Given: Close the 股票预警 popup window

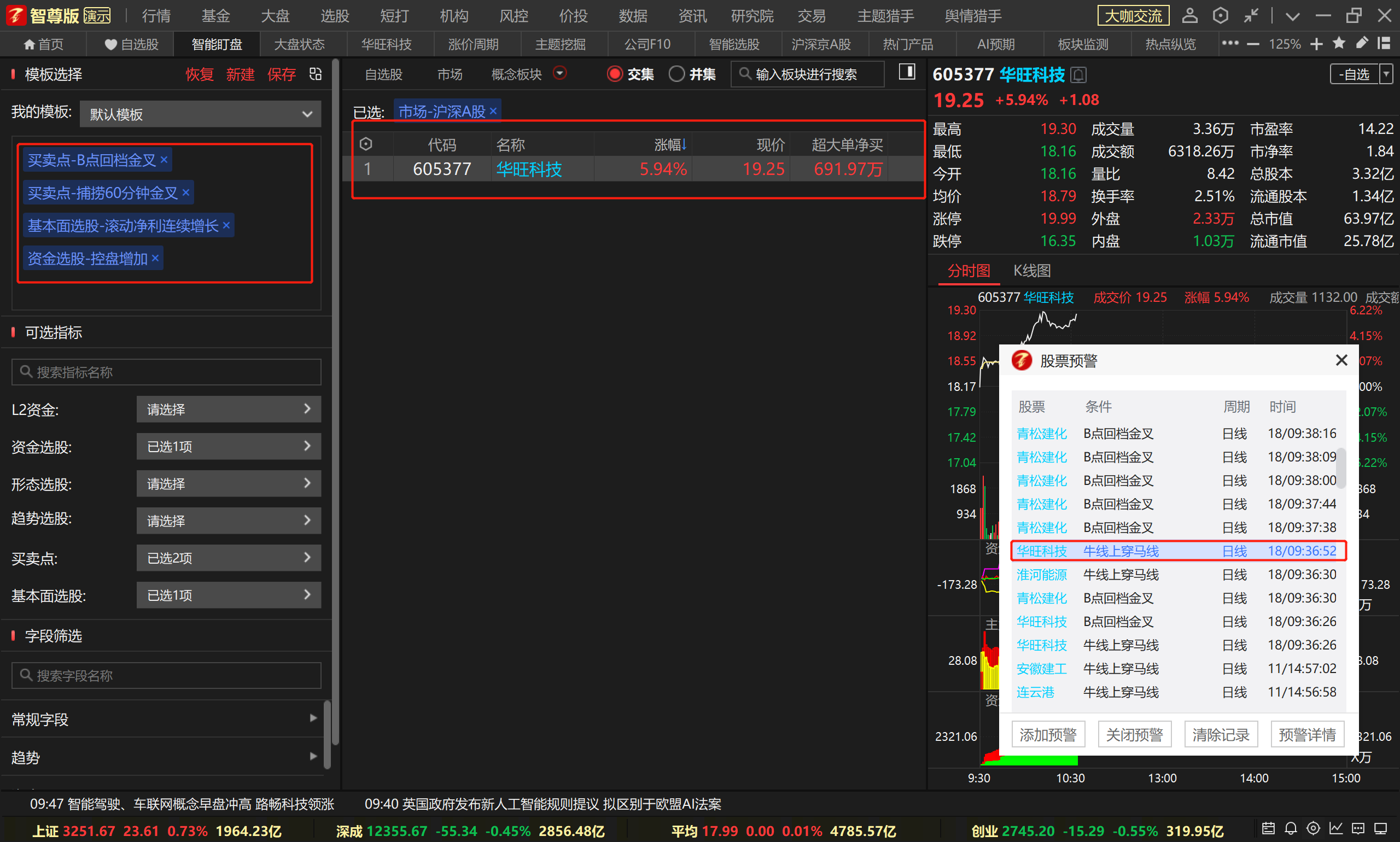Looking at the screenshot, I should point(1341,360).
